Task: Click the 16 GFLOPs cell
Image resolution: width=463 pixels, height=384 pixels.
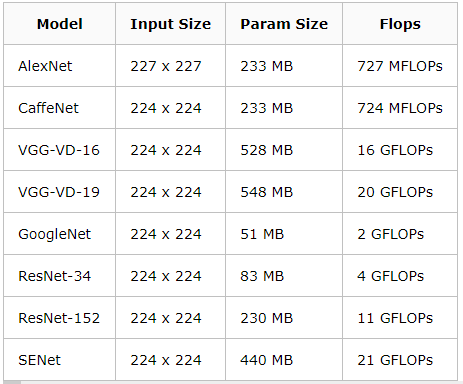Action: pos(400,150)
